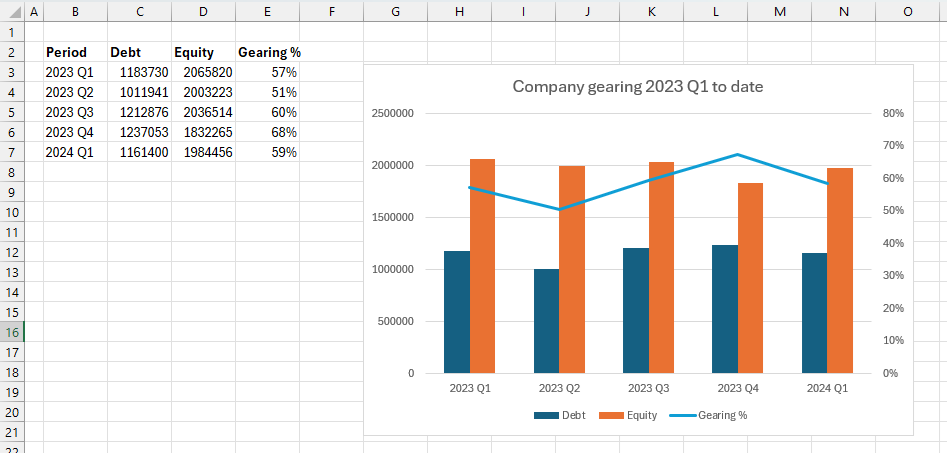947x453 pixels.
Task: Select column header C
Action: coord(139,11)
